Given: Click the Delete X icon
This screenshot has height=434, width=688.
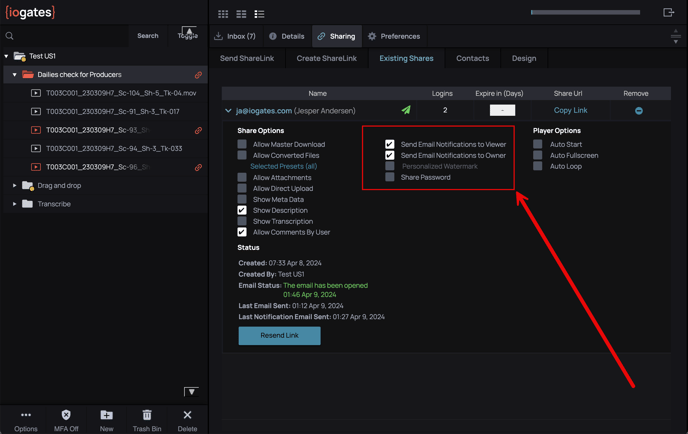Looking at the screenshot, I should (187, 415).
